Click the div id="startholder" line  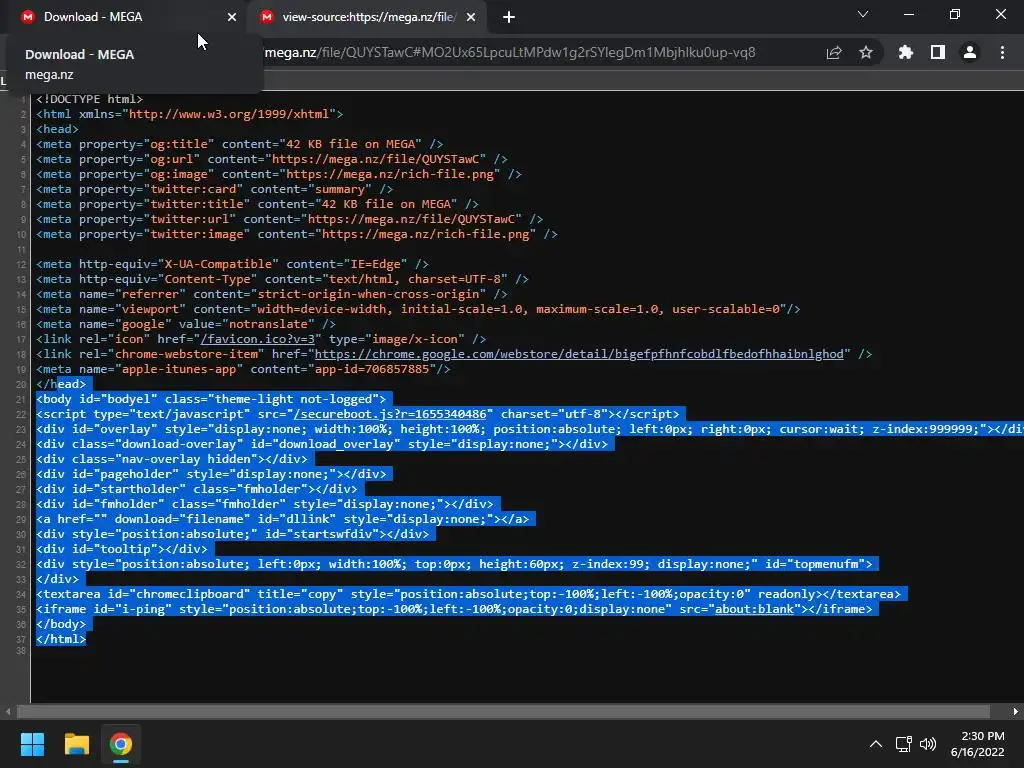[197, 489]
